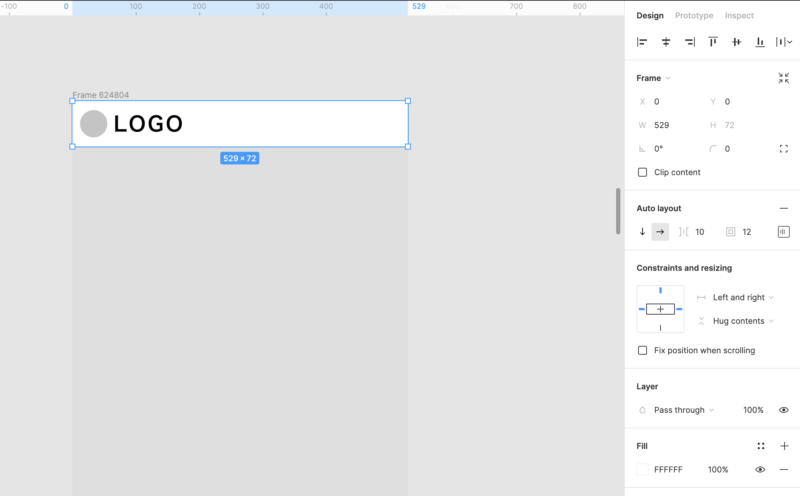Open the Pass through blend mode dropdown

point(684,410)
